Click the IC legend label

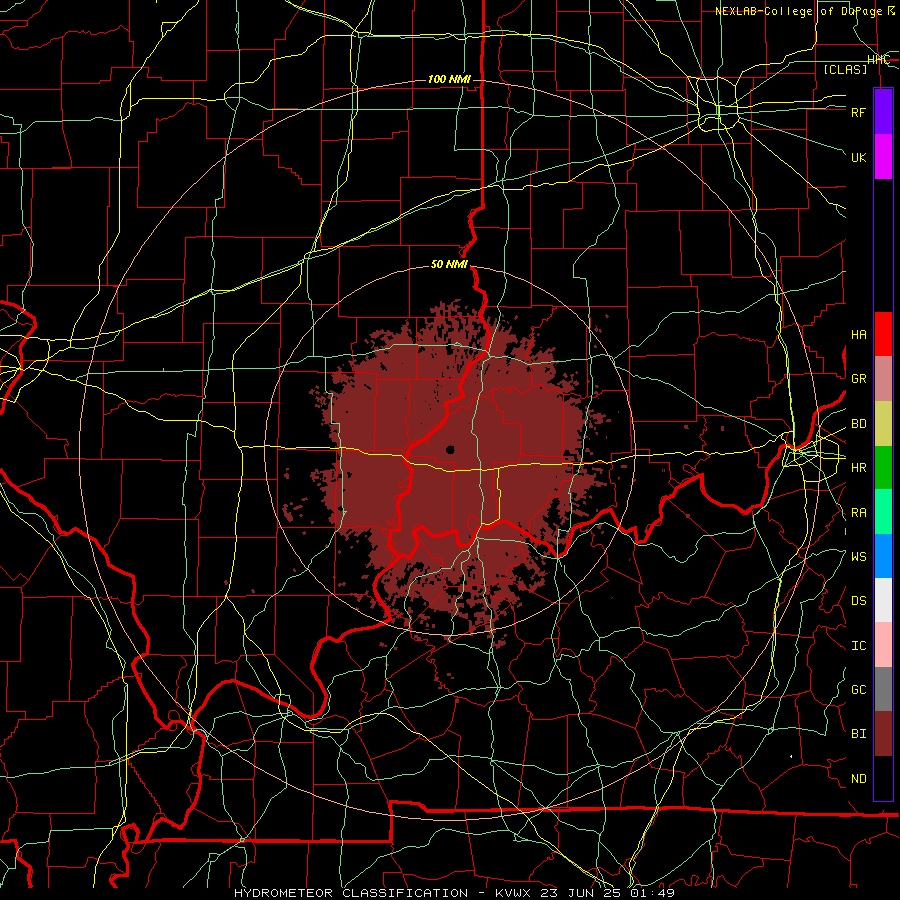pos(859,646)
